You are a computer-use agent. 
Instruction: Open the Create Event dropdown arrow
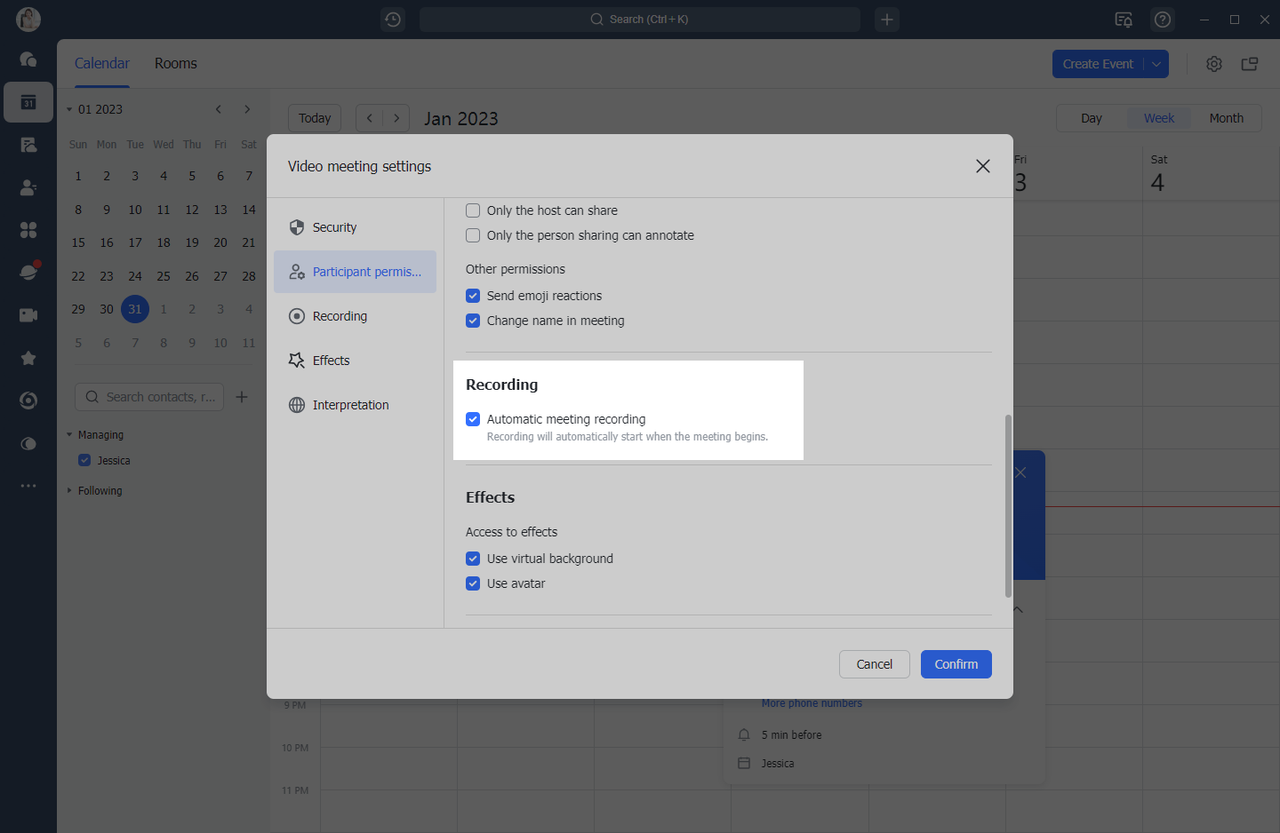coord(1156,64)
